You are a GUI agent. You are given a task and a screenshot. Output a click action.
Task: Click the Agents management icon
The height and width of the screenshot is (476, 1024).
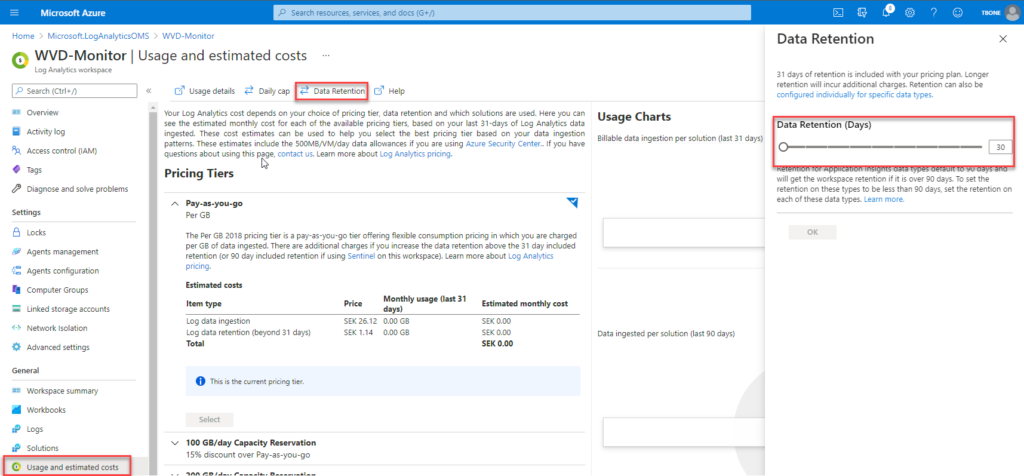(17, 251)
